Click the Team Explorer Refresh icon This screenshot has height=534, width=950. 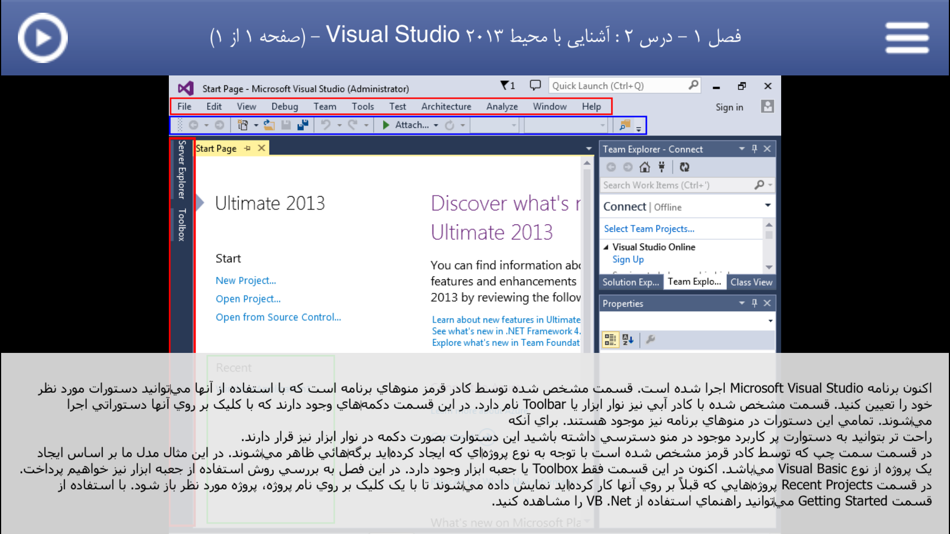tap(684, 167)
